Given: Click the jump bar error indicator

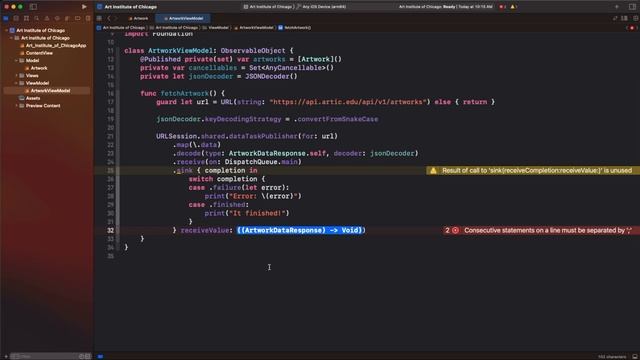Looking at the screenshot, I should [x=632, y=28].
